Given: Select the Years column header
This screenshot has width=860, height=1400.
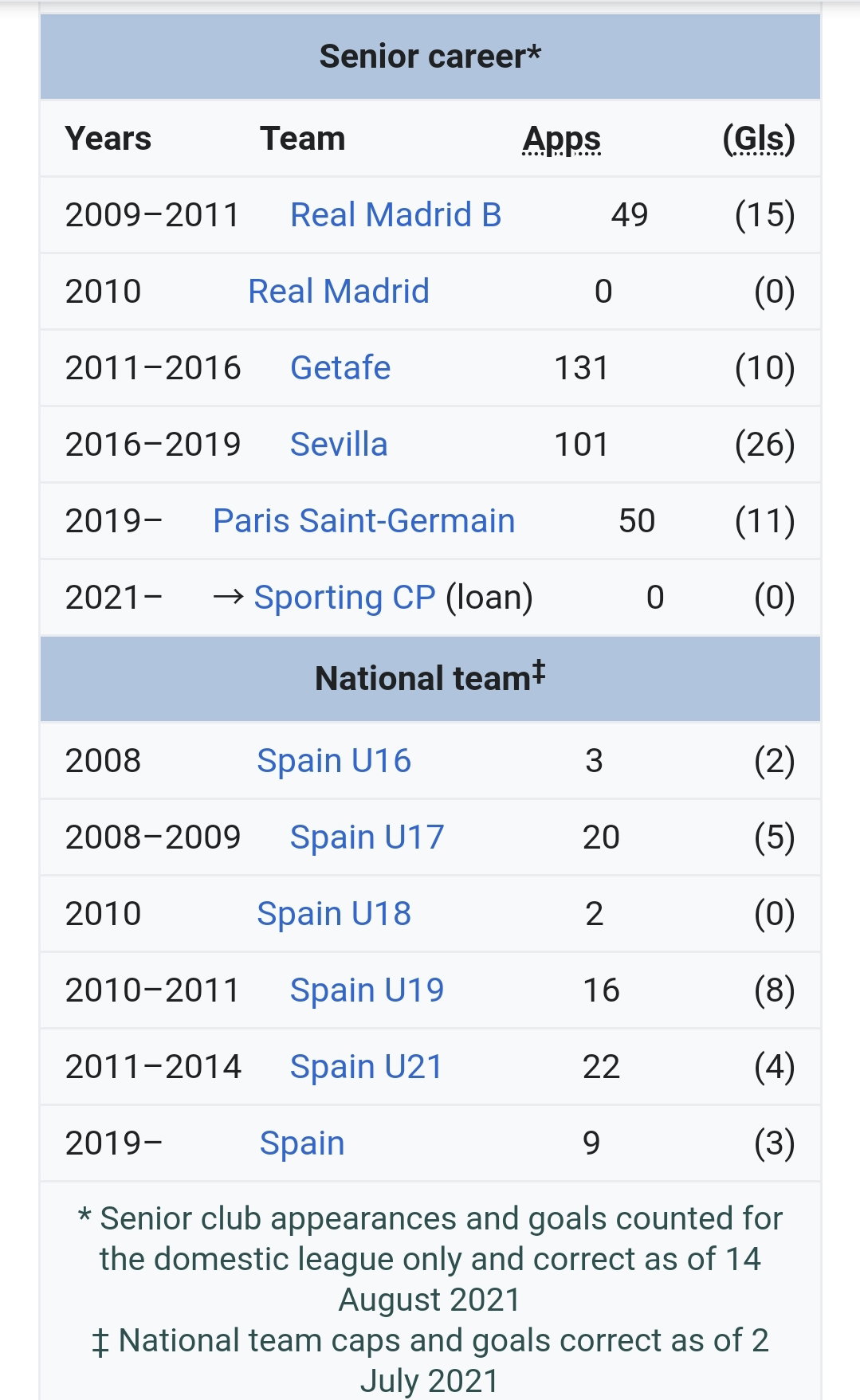Looking at the screenshot, I should [108, 139].
